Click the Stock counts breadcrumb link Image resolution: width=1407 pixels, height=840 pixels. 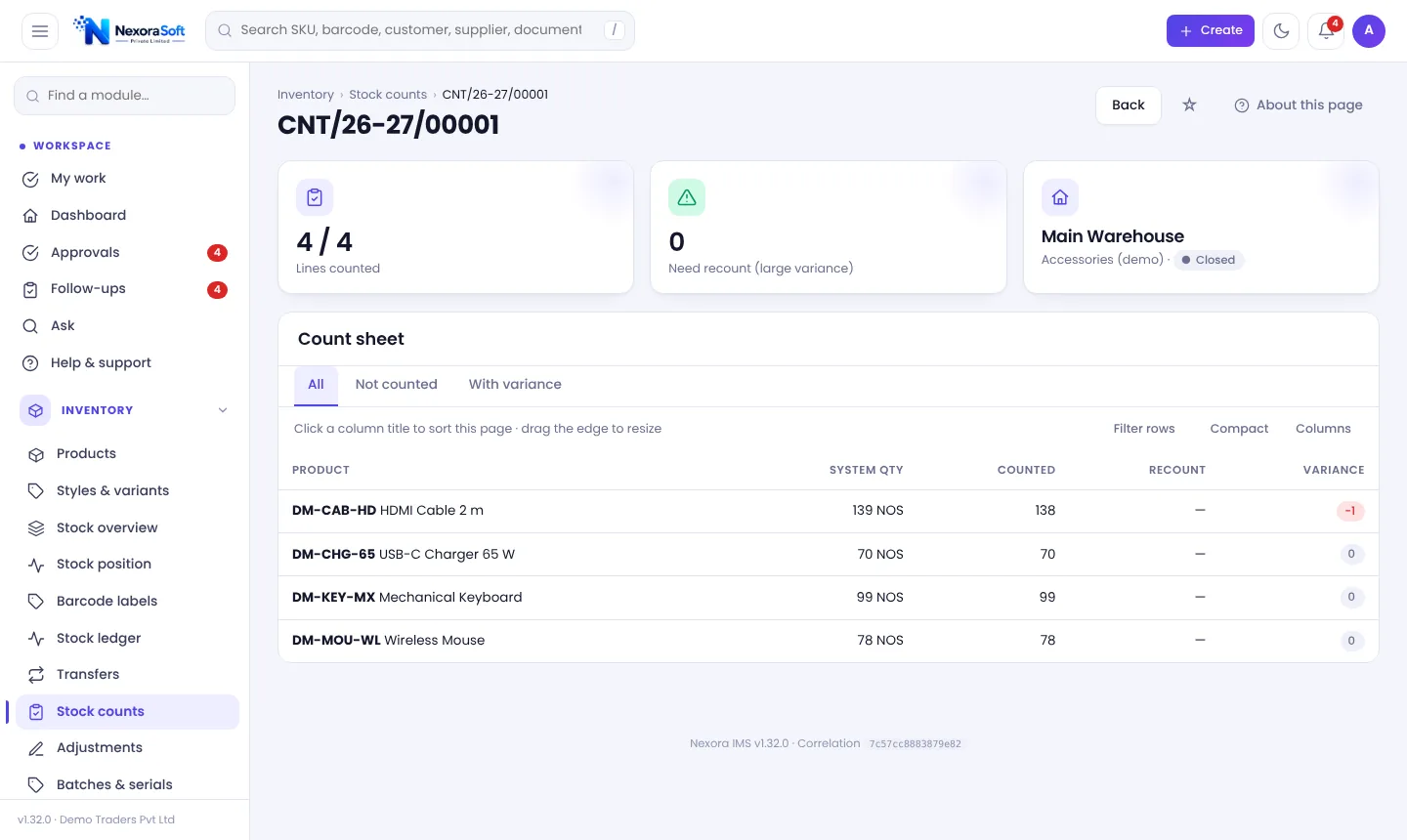tap(388, 95)
